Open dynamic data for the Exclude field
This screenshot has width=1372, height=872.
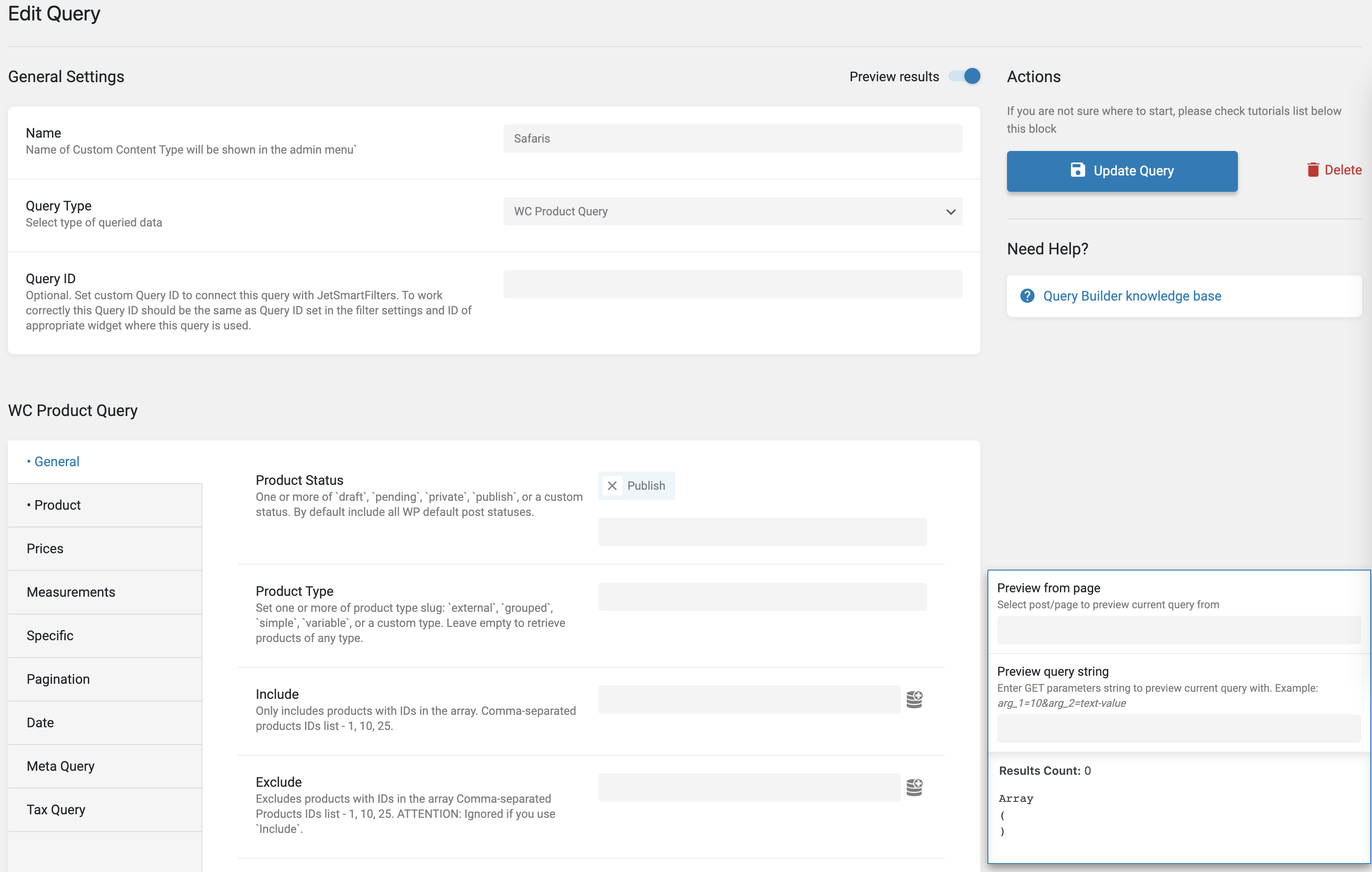coord(915,787)
